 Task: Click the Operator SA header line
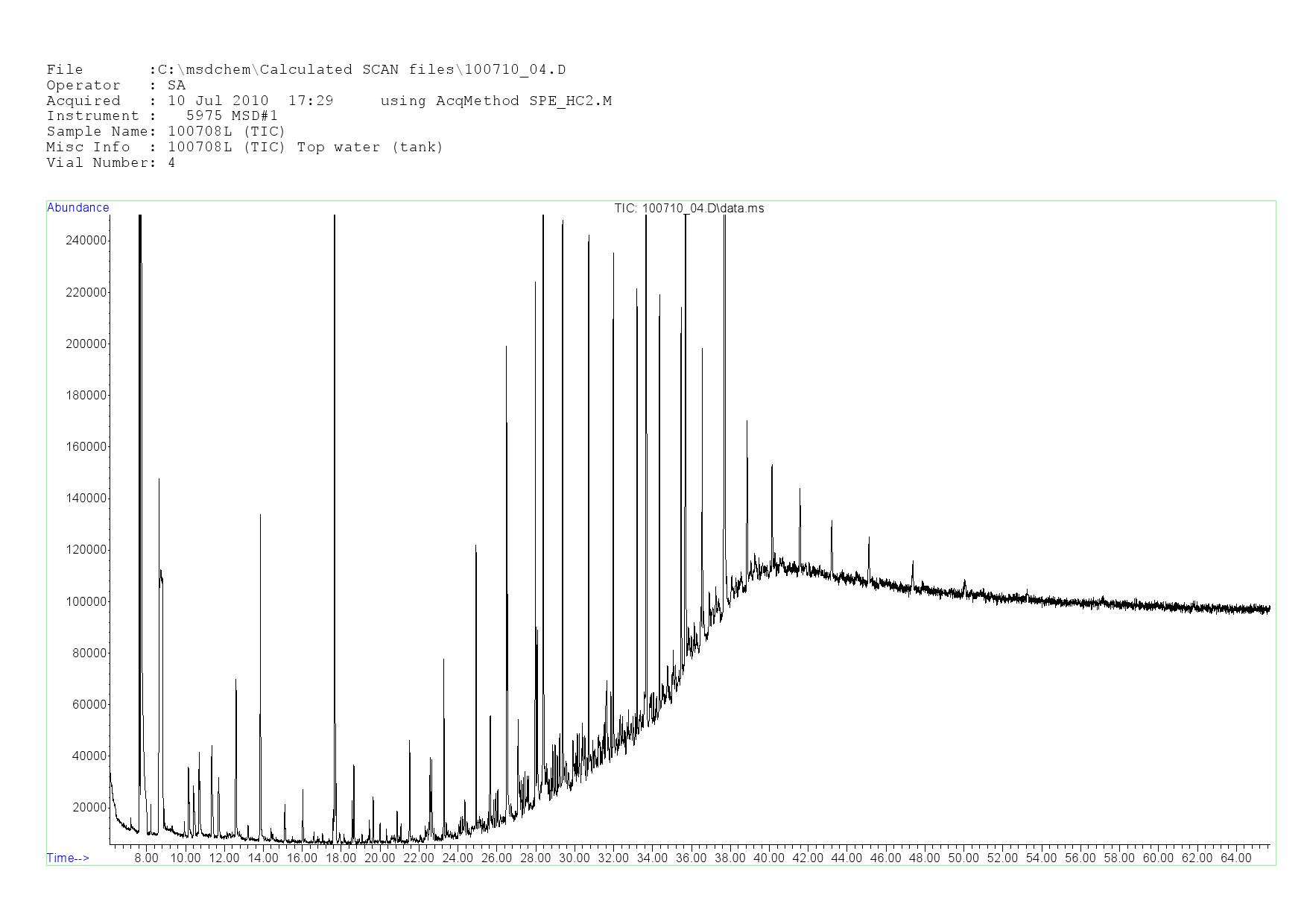pyautogui.click(x=115, y=86)
